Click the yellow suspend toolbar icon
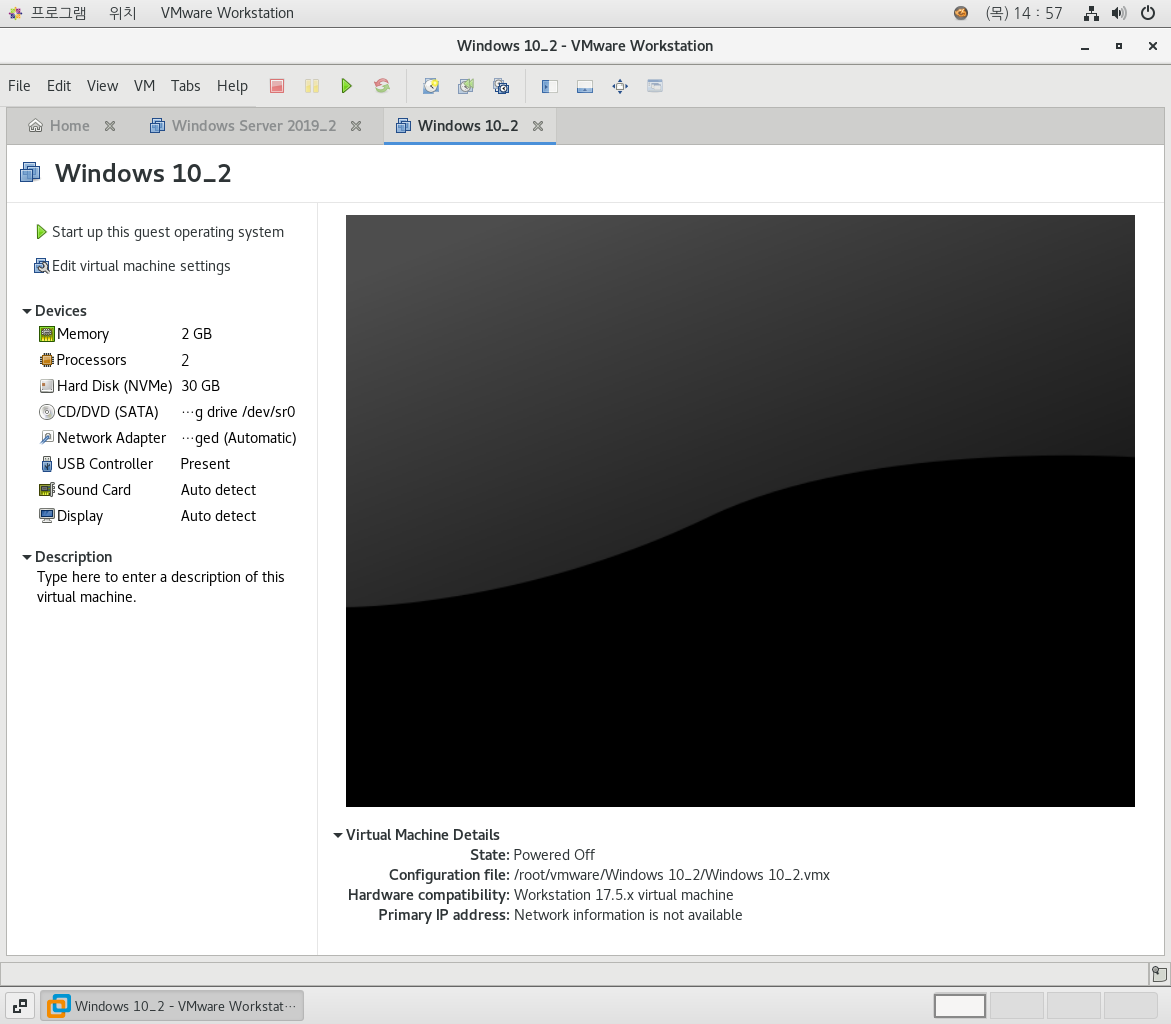The image size is (1171, 1024). coord(311,86)
